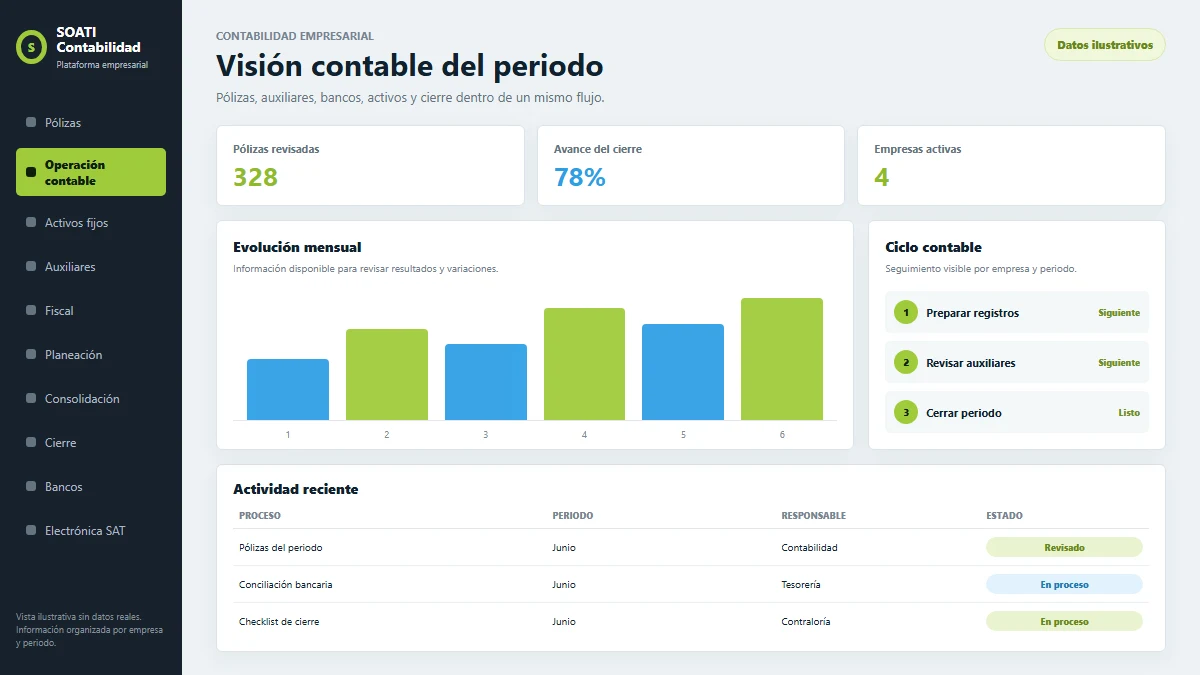The height and width of the screenshot is (675, 1200).
Task: Select chart bar for month 5
Action: 683,372
